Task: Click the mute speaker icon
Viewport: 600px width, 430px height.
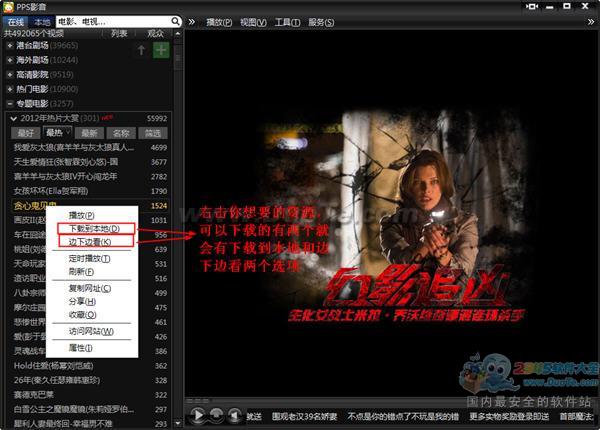Action: pyautogui.click(x=234, y=415)
